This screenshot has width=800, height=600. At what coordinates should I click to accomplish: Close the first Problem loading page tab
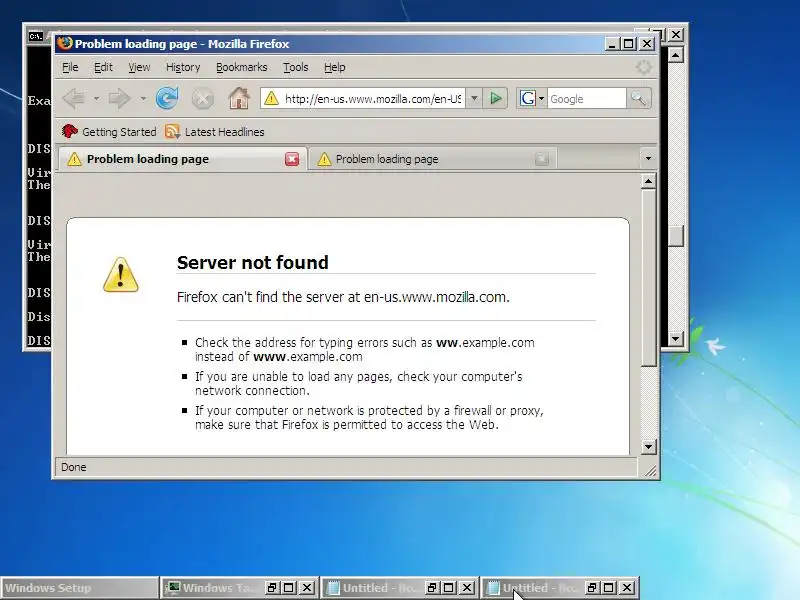point(292,159)
